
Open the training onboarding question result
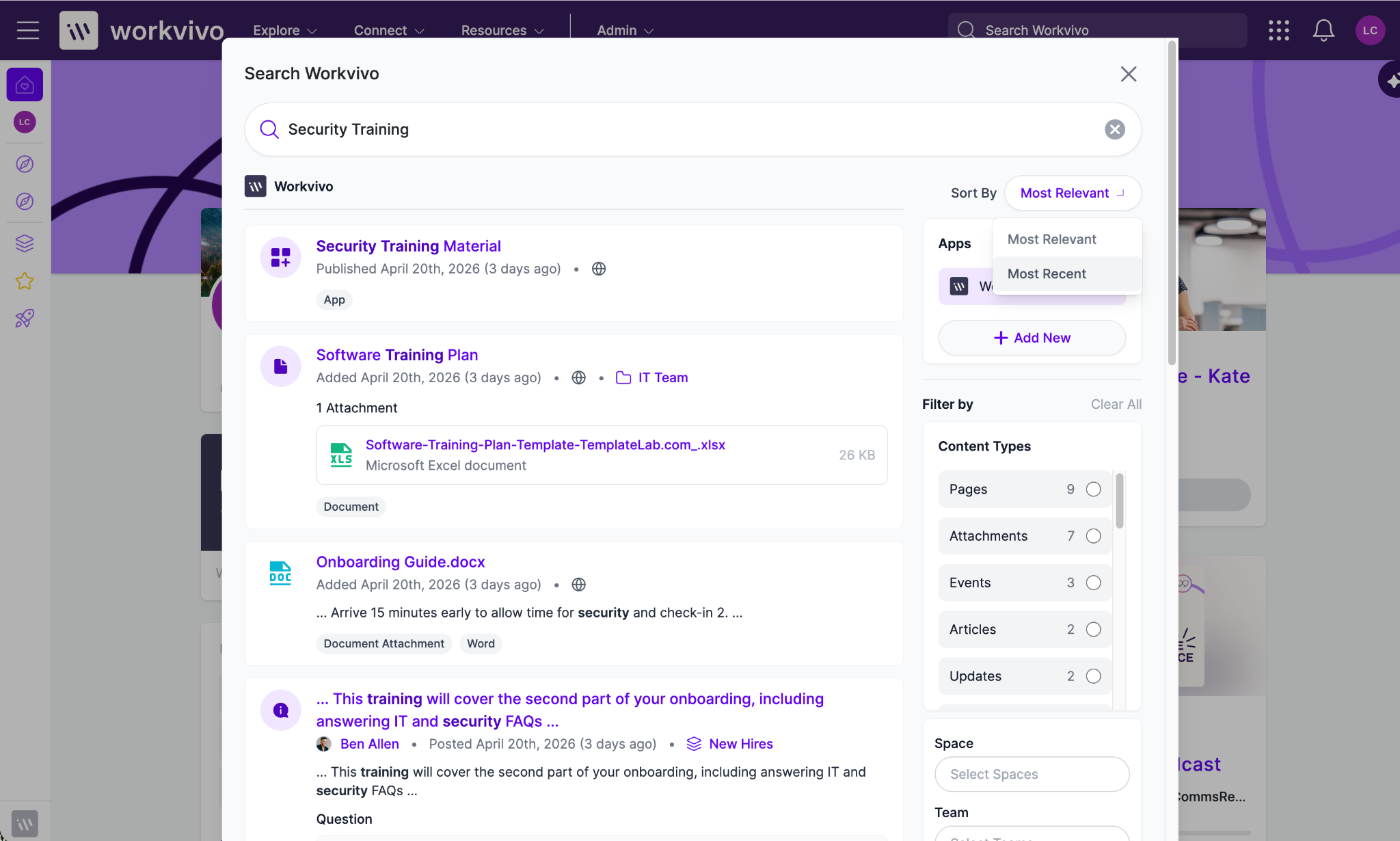(569, 710)
